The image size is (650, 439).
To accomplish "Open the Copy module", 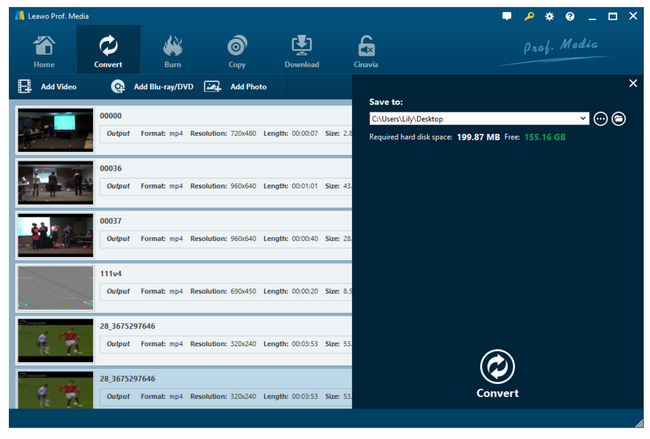I will 237,52.
